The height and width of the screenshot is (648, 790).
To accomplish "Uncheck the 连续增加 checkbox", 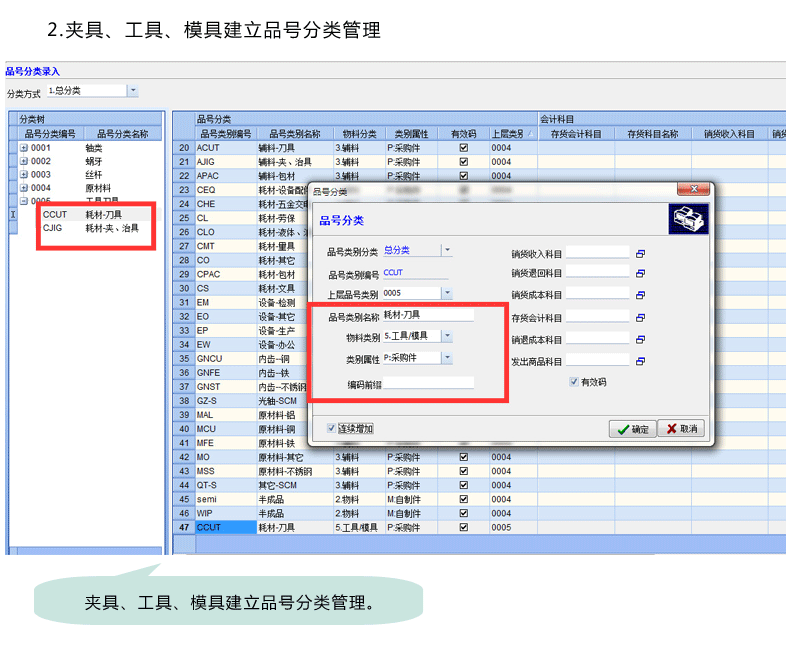I will (x=332, y=428).
